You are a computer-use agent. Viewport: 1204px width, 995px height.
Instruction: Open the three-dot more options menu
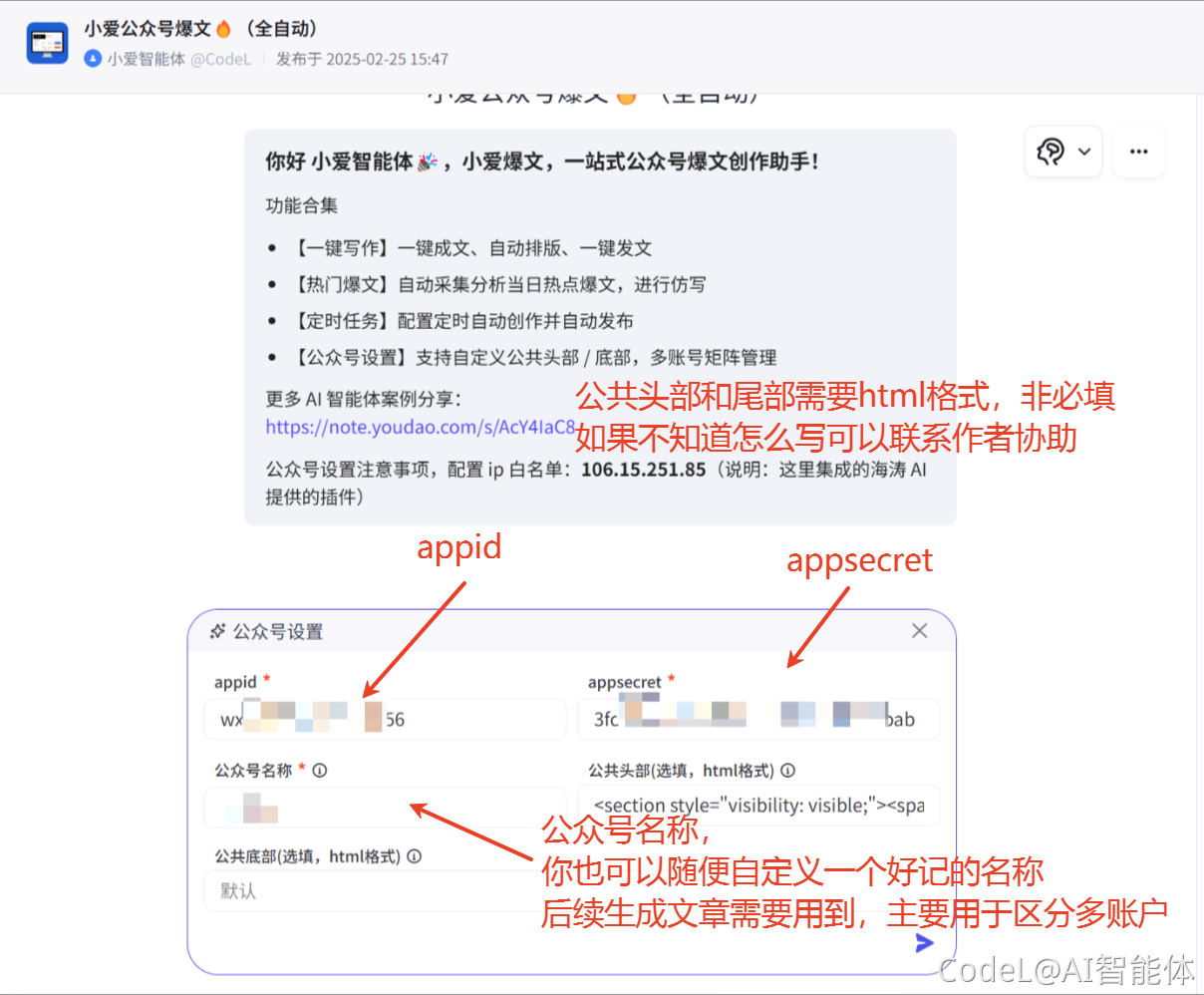pos(1138,152)
